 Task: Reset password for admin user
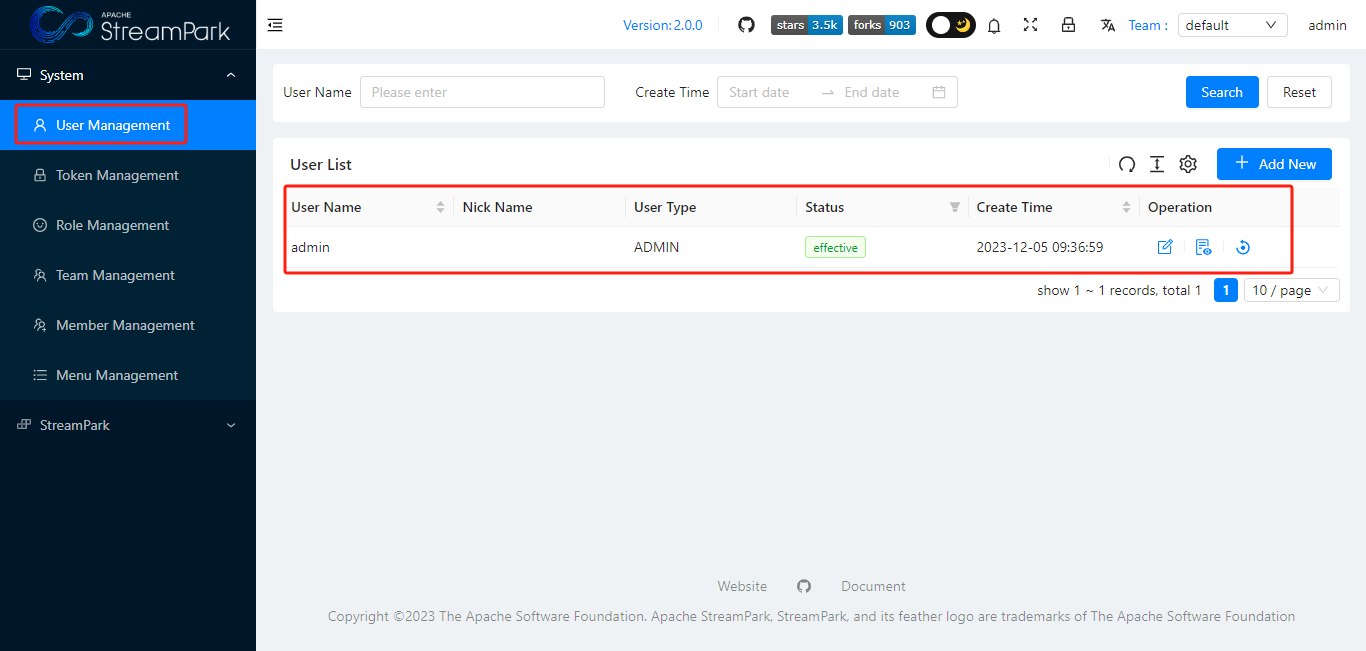click(1243, 247)
